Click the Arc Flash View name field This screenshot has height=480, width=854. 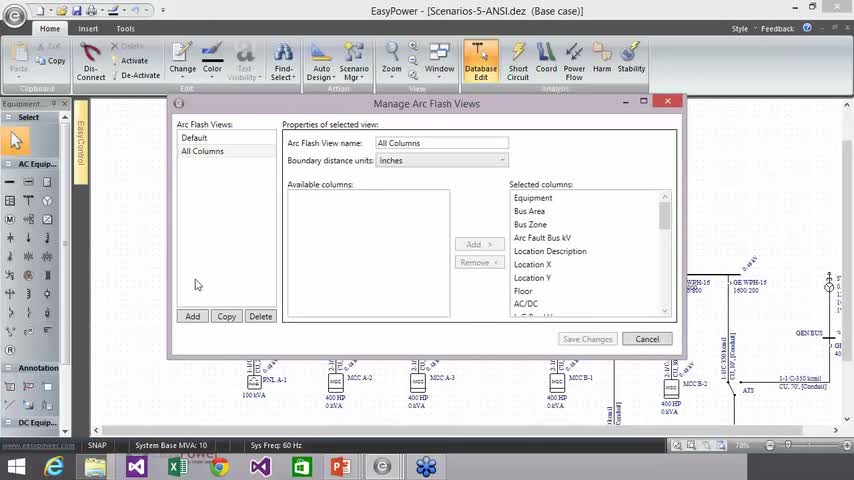pos(442,143)
